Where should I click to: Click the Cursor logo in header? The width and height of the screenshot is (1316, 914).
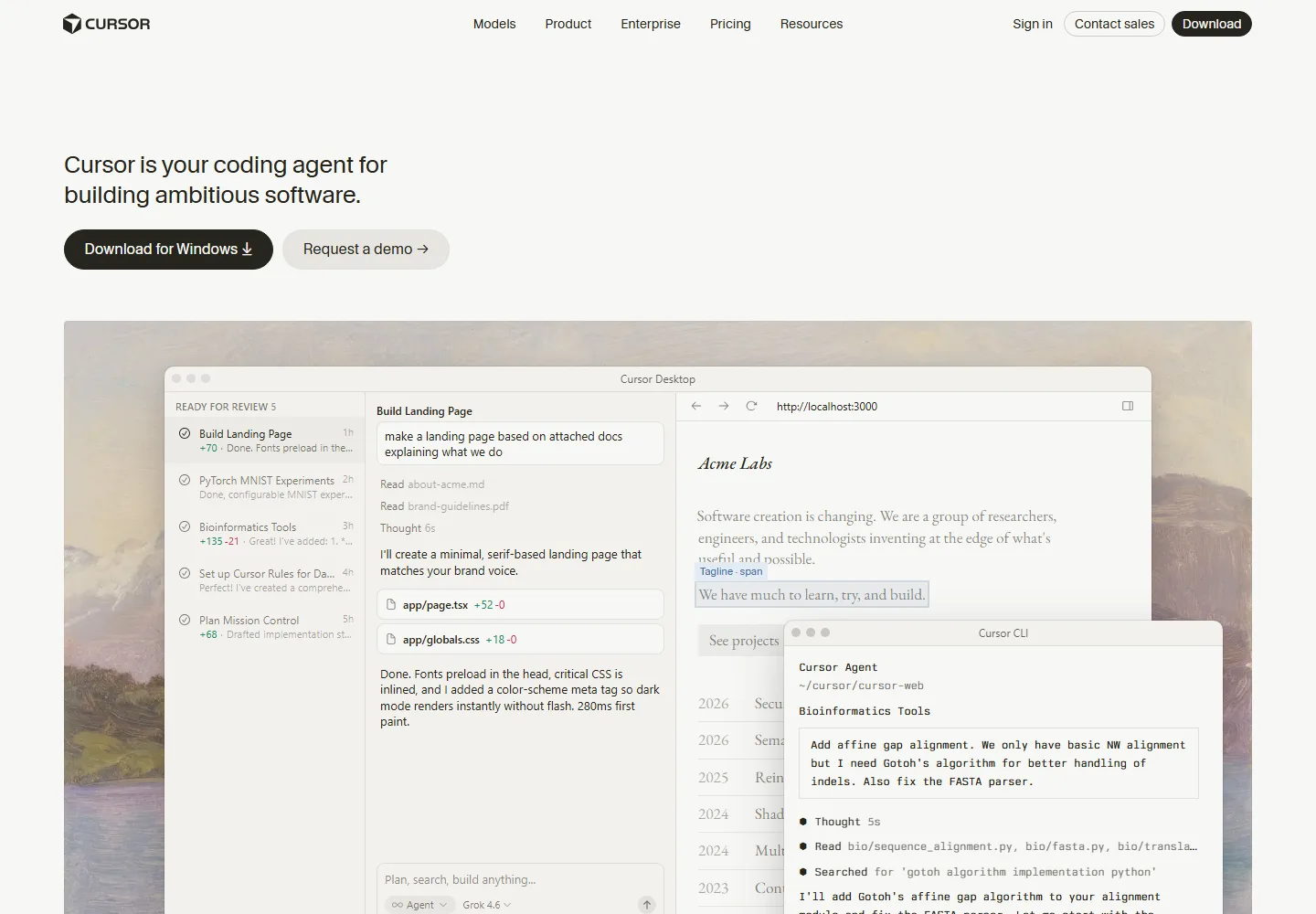(106, 24)
